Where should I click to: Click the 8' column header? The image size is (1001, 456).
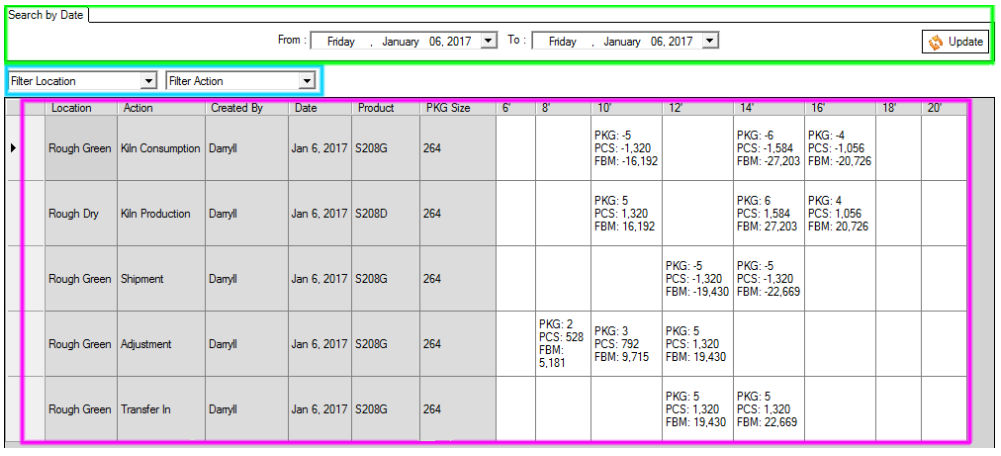point(563,108)
